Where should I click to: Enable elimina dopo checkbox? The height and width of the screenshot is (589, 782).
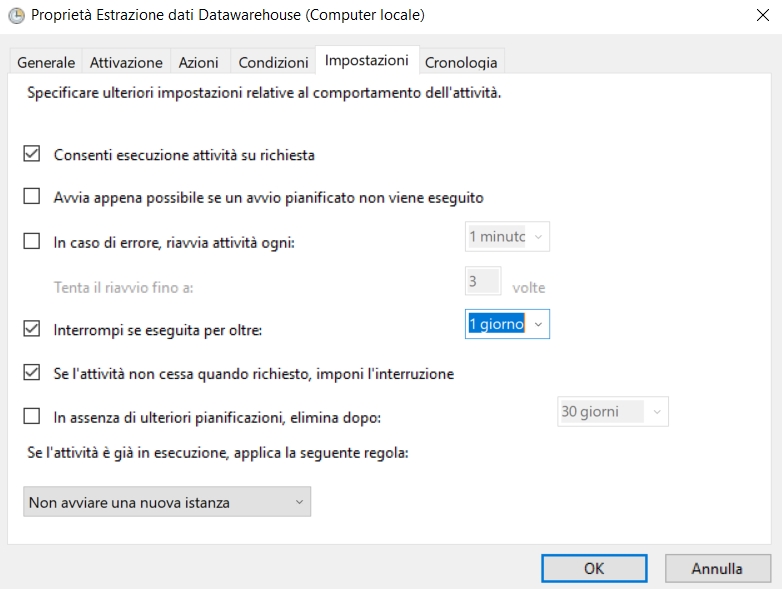pos(32,416)
